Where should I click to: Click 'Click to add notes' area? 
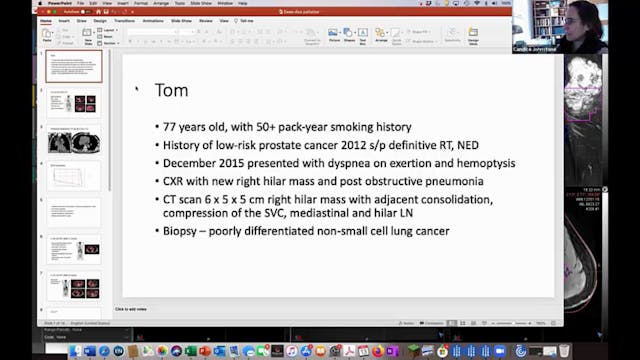click(x=131, y=309)
